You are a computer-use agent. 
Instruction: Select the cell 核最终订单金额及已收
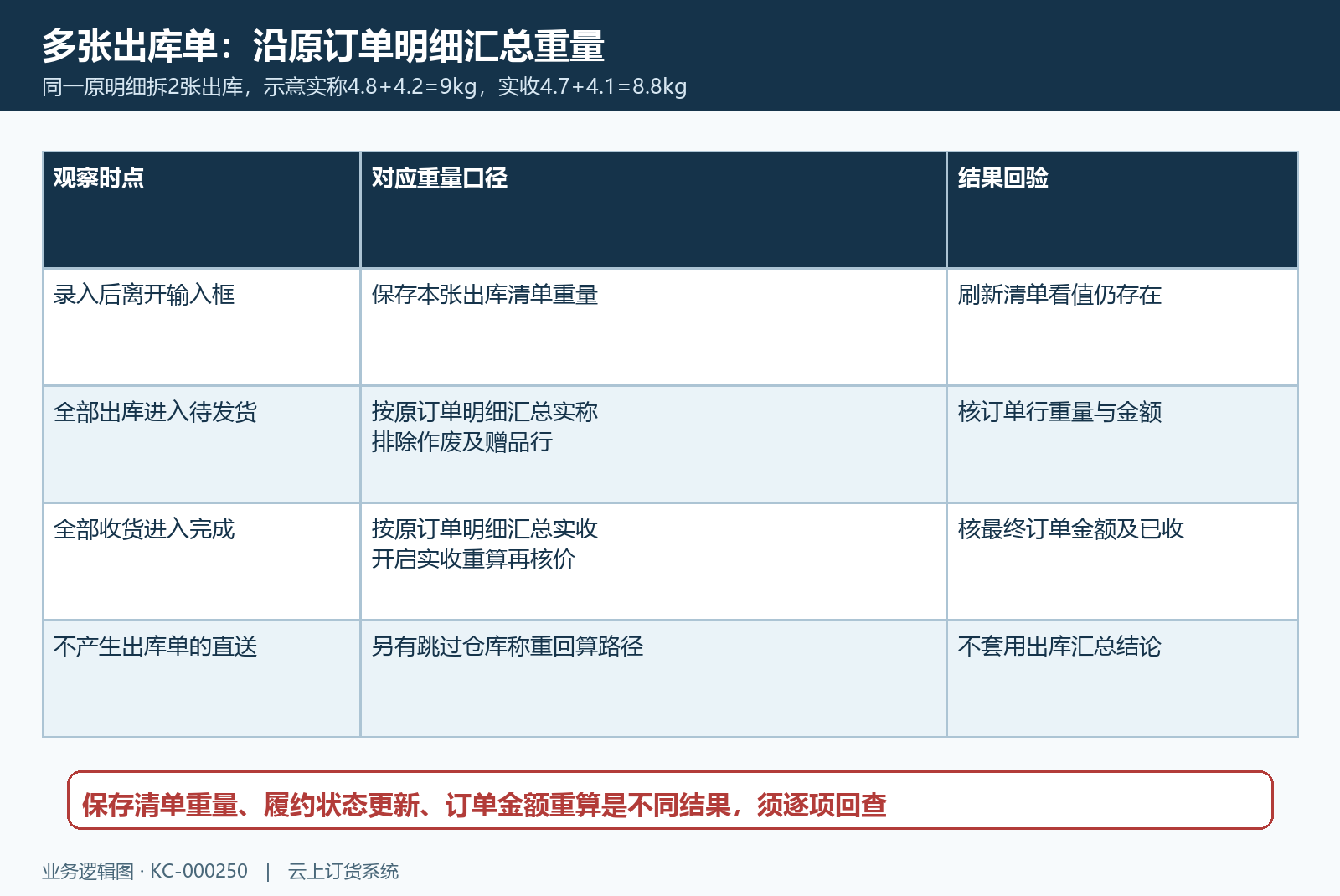1122,561
